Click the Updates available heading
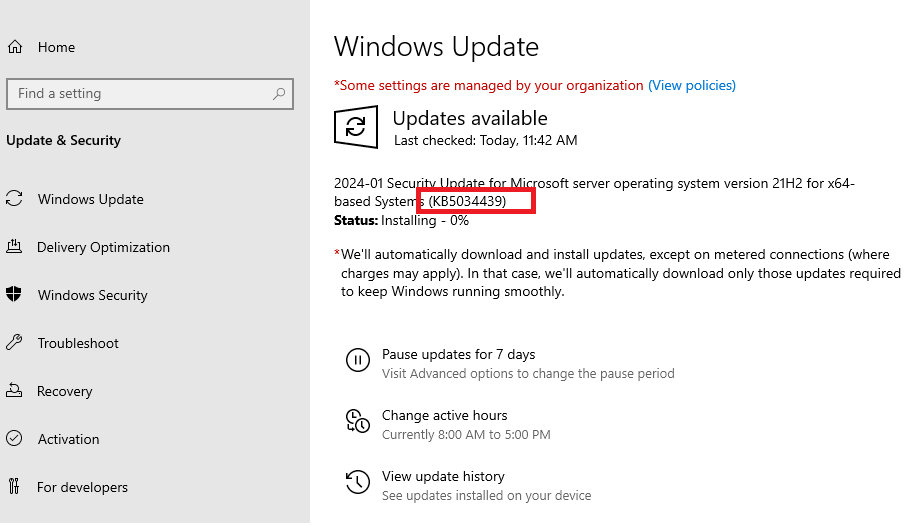 [470, 118]
